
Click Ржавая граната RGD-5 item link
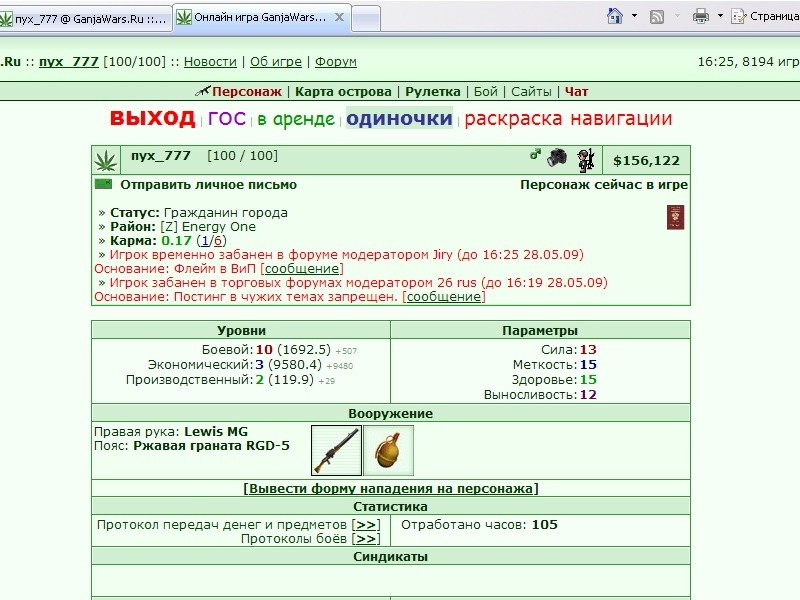click(211, 446)
